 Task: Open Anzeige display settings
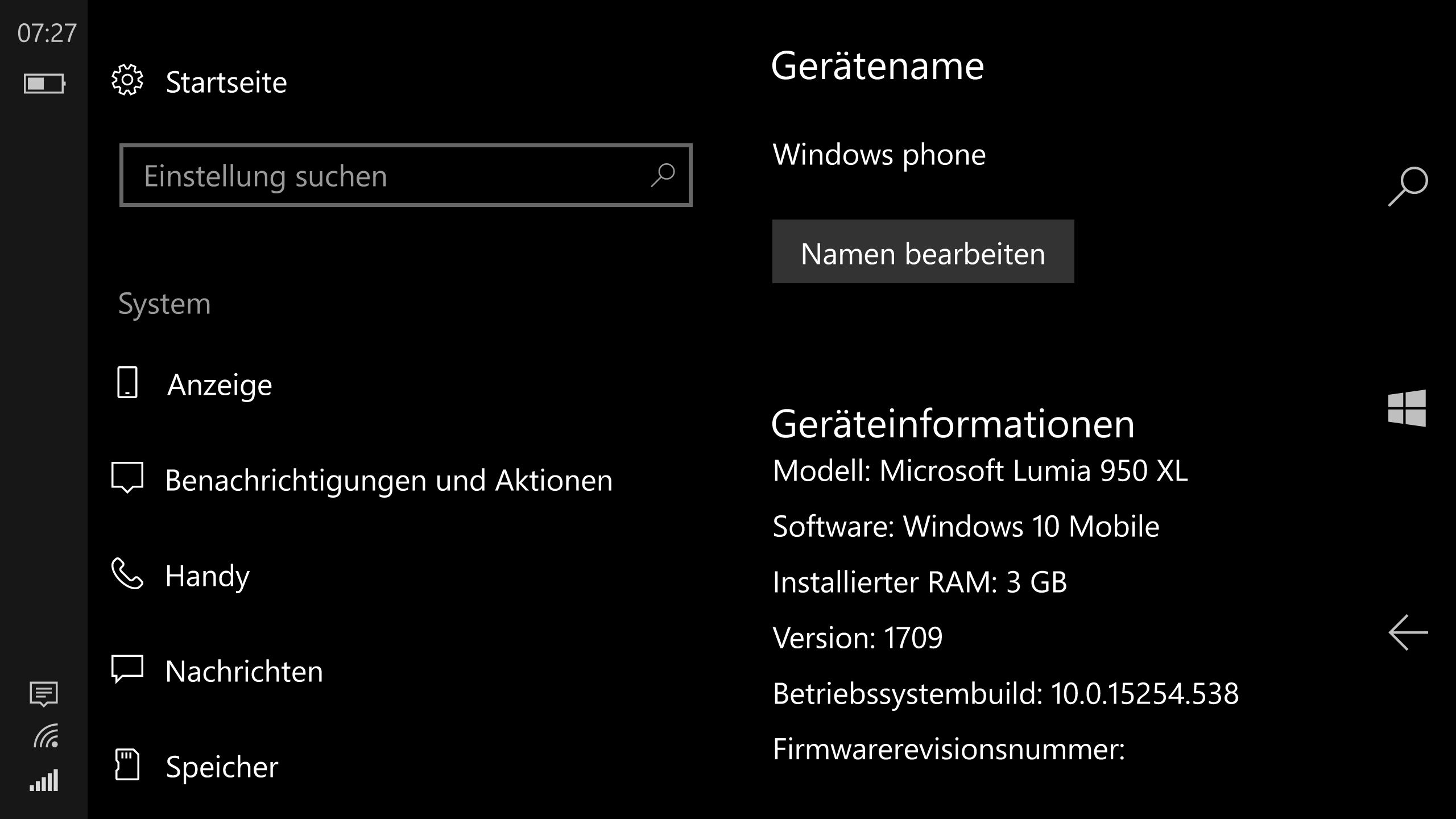[220, 385]
